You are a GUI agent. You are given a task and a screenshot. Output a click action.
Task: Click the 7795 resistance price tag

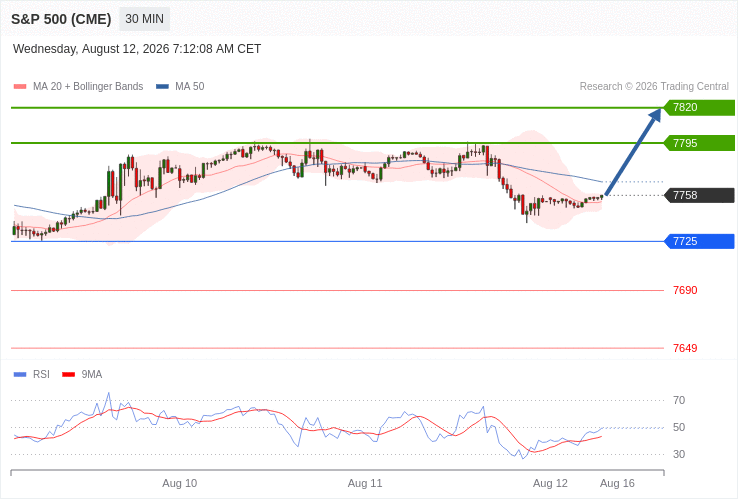699,143
